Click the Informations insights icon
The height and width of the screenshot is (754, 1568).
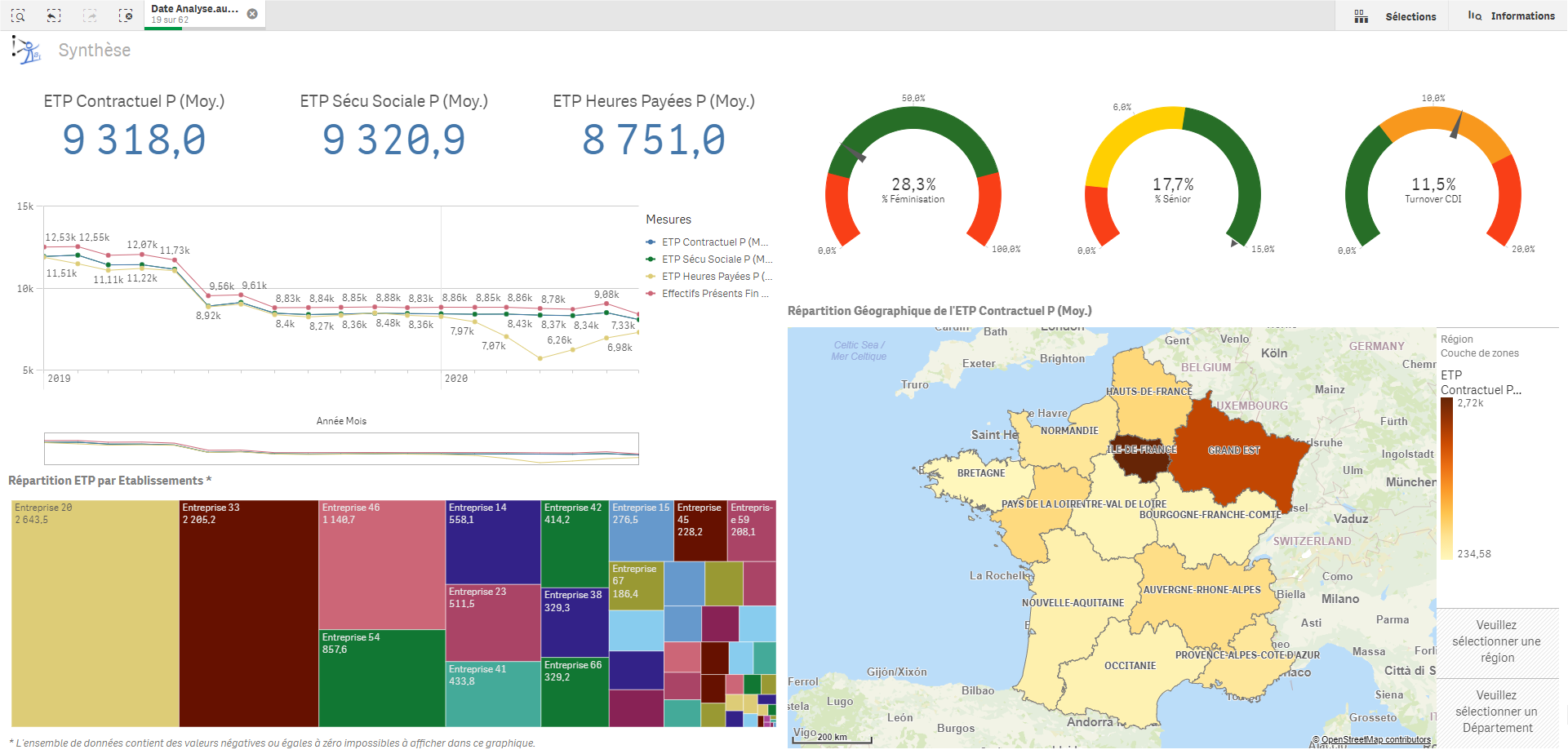click(x=1474, y=16)
